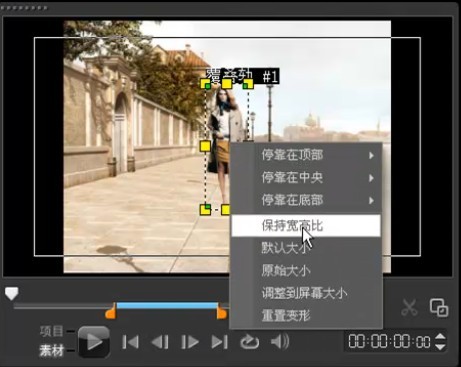Jump to end with the End button
Screen dimensions: 461x367
(220, 342)
